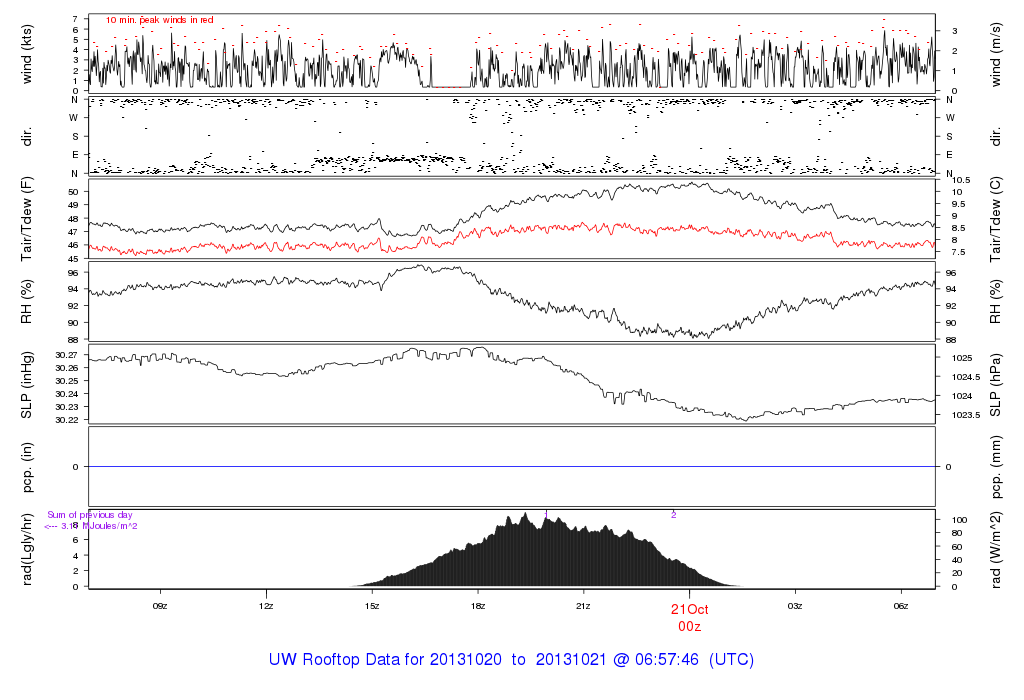Screen dimensions: 1024x700
Task: Click the '30.27' pressure tick value
Action: (67, 355)
